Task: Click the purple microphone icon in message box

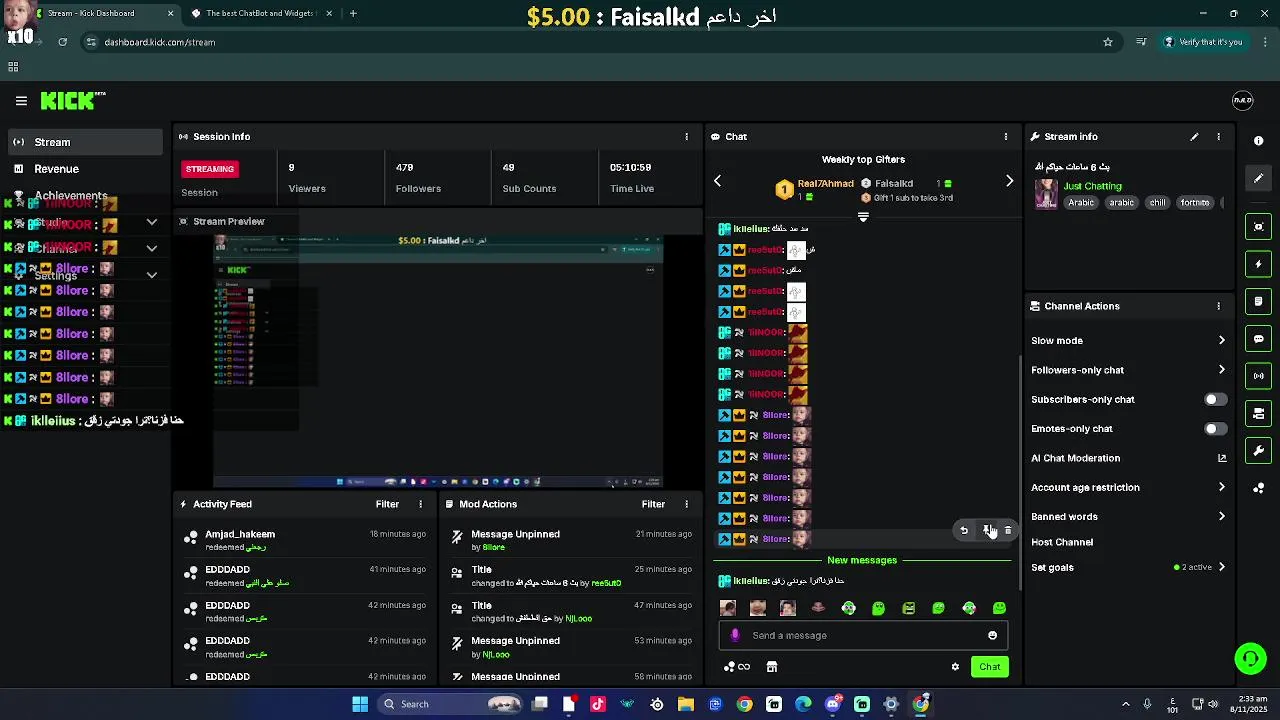Action: click(x=735, y=635)
